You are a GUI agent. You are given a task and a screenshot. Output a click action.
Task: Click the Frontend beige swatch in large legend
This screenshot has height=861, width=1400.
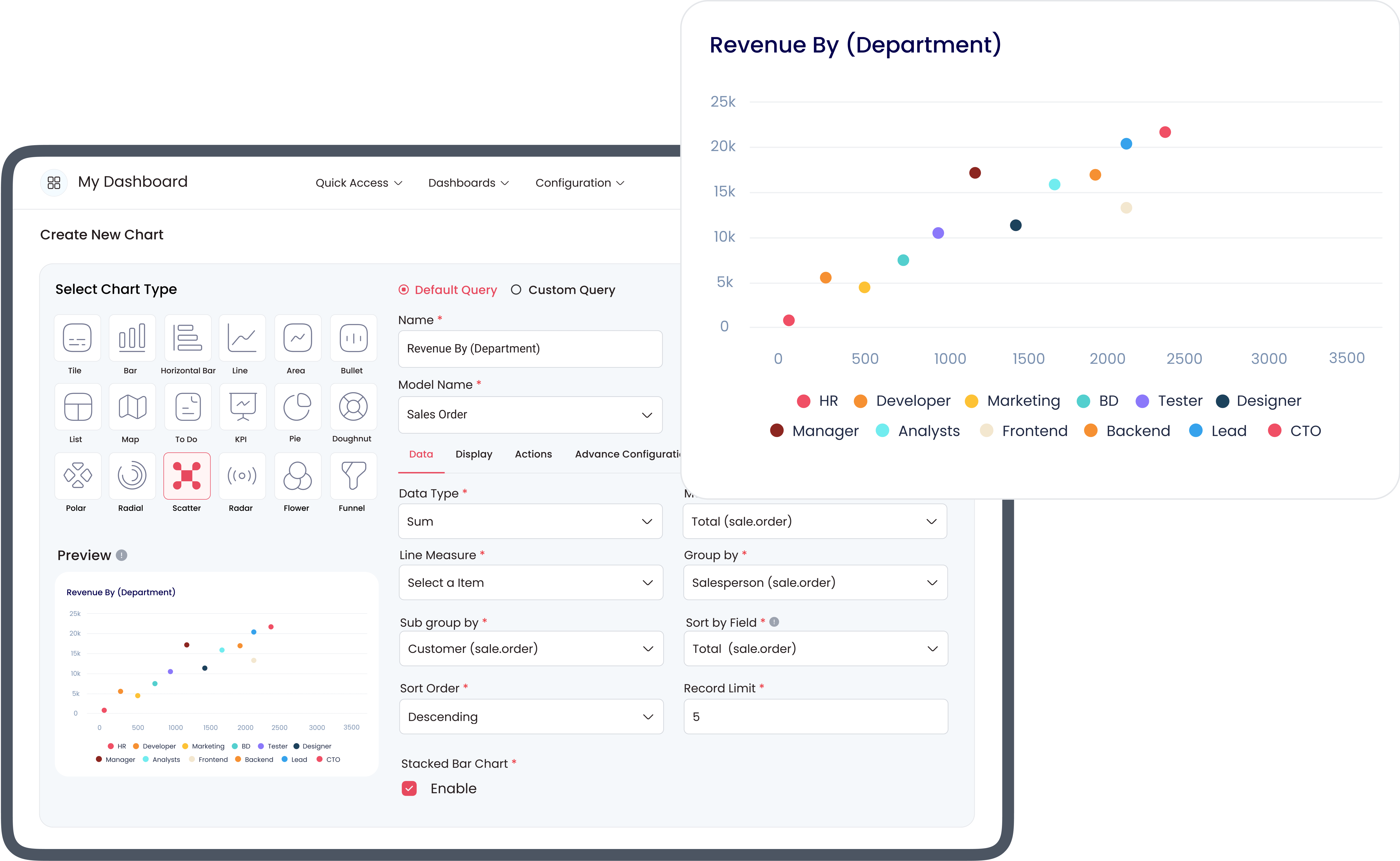(986, 430)
